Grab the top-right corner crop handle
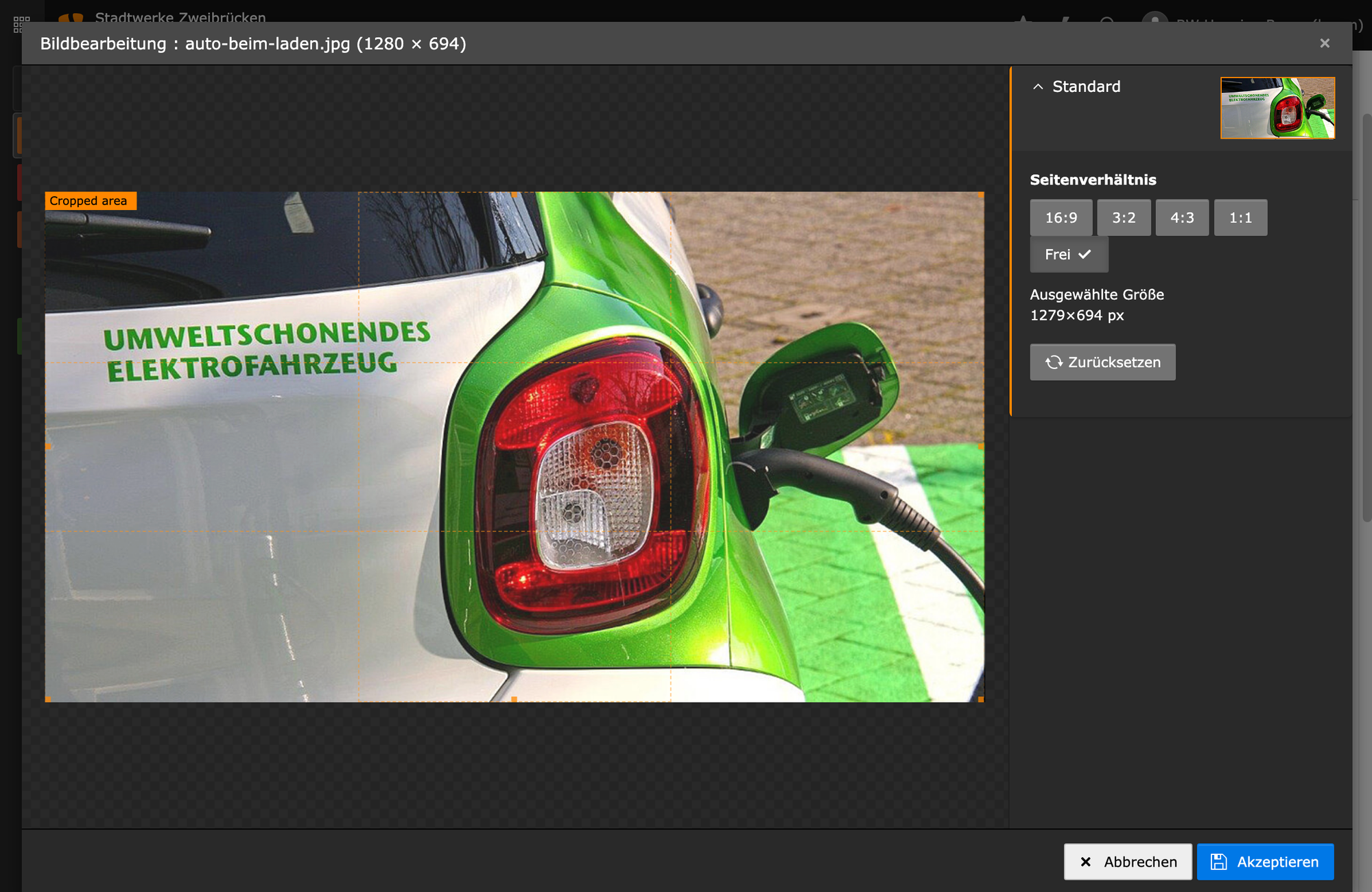Viewport: 1372px width, 892px height. point(981,195)
